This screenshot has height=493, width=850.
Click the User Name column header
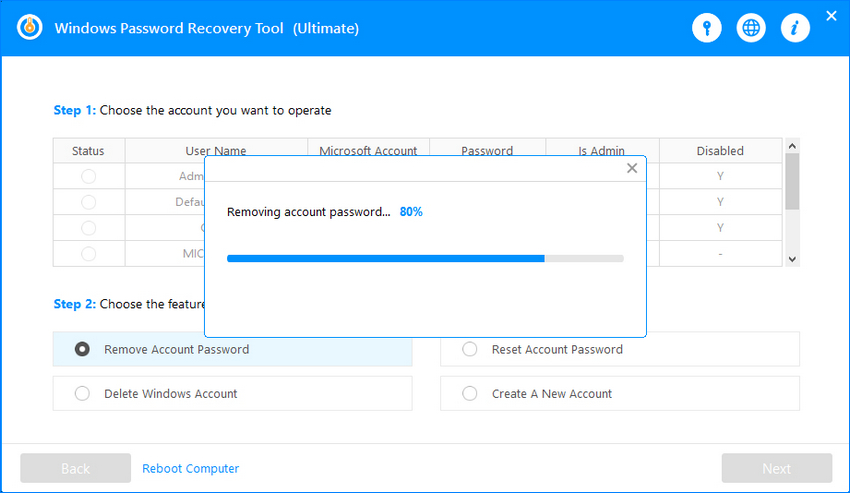(x=216, y=151)
